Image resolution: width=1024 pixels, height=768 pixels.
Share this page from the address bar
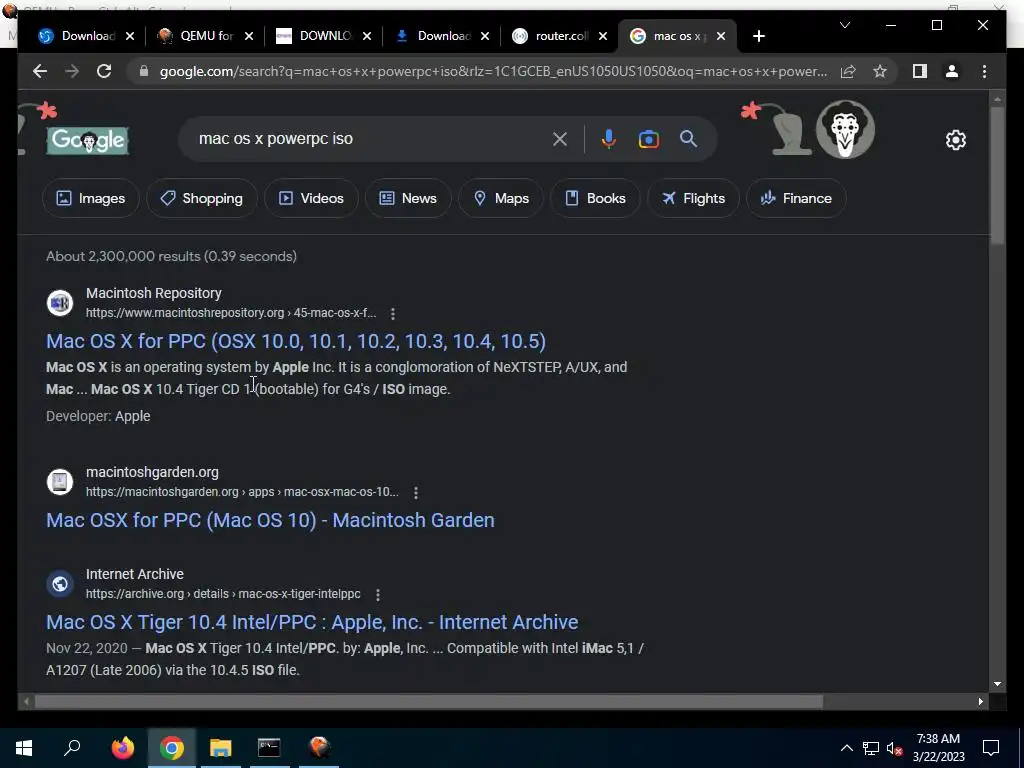coord(848,71)
